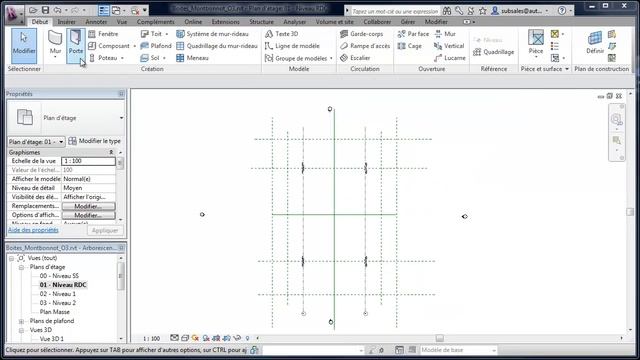Select the Vertical opening tool
Screen dimensions: 640x360
(x=449, y=46)
